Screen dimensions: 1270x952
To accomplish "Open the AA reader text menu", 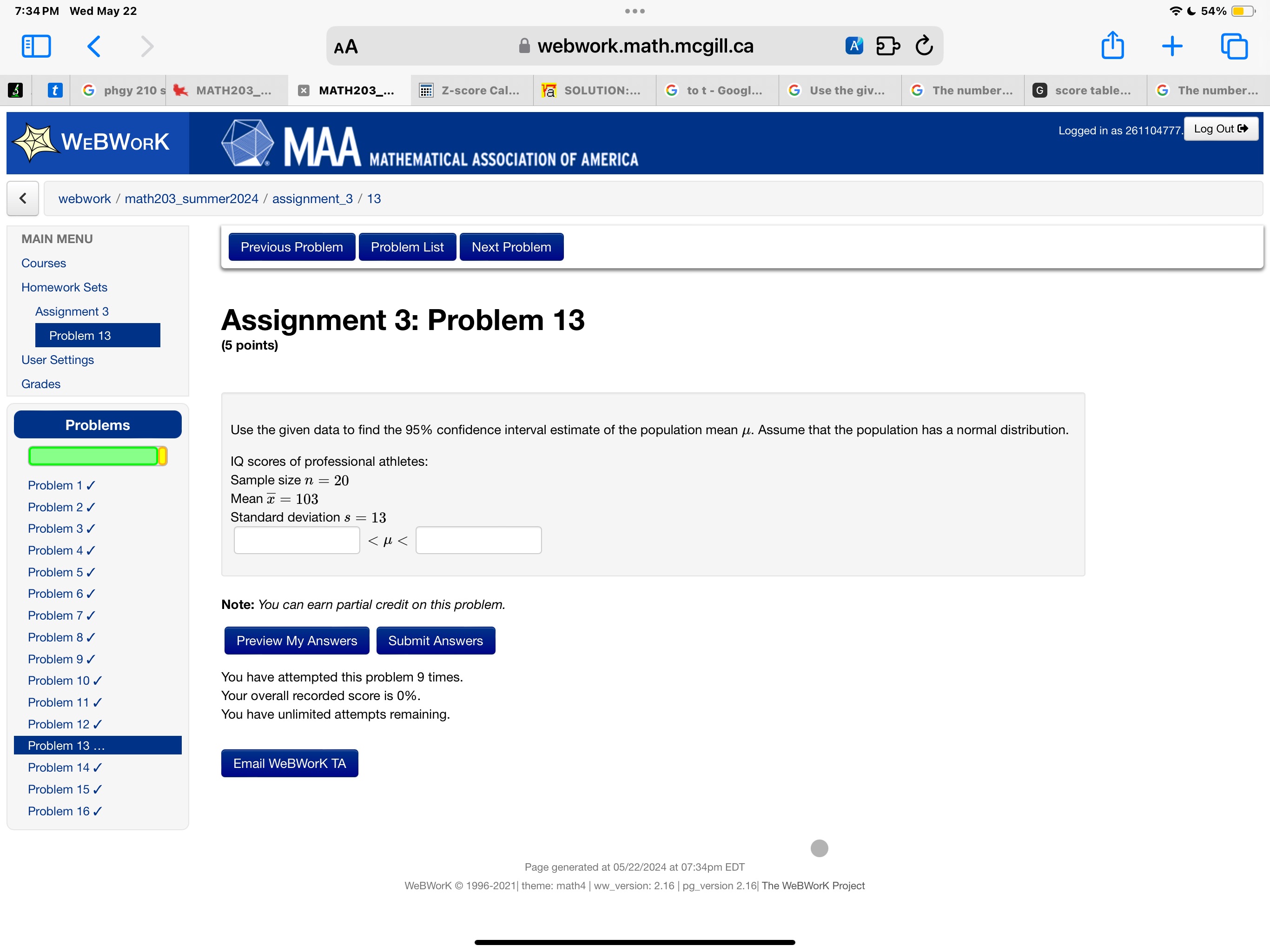I will [346, 46].
